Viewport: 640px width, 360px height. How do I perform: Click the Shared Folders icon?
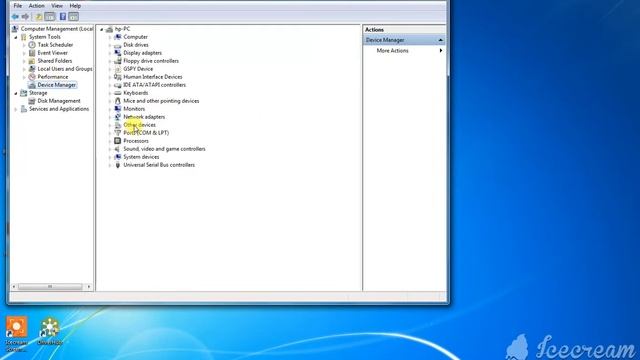pos(32,61)
